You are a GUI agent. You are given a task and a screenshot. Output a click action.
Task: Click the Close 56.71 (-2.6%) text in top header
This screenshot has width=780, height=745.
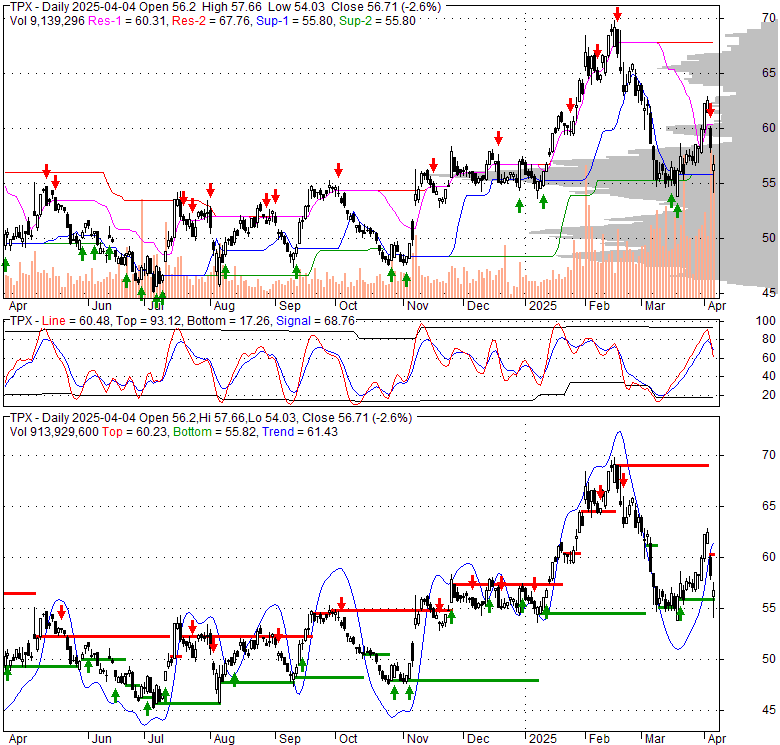click(x=386, y=7)
